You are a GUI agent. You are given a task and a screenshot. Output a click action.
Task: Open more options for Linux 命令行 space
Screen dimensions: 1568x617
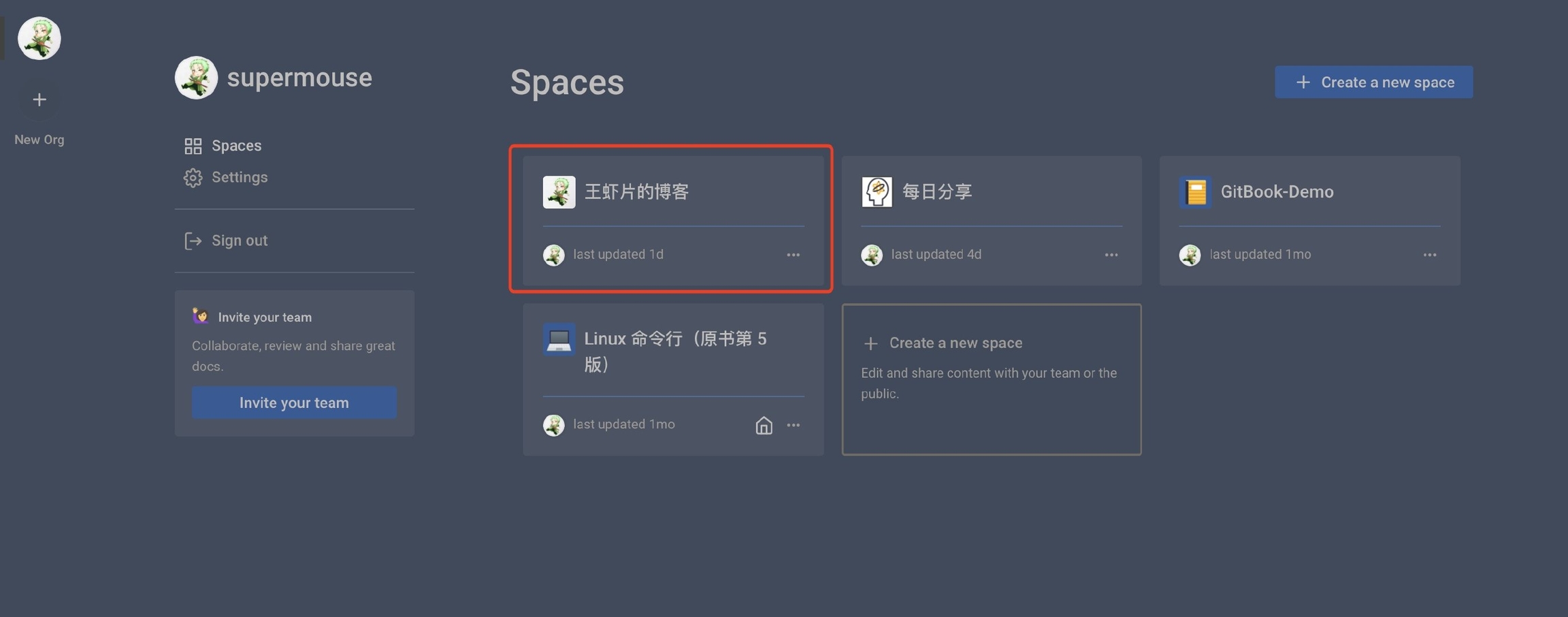(793, 425)
